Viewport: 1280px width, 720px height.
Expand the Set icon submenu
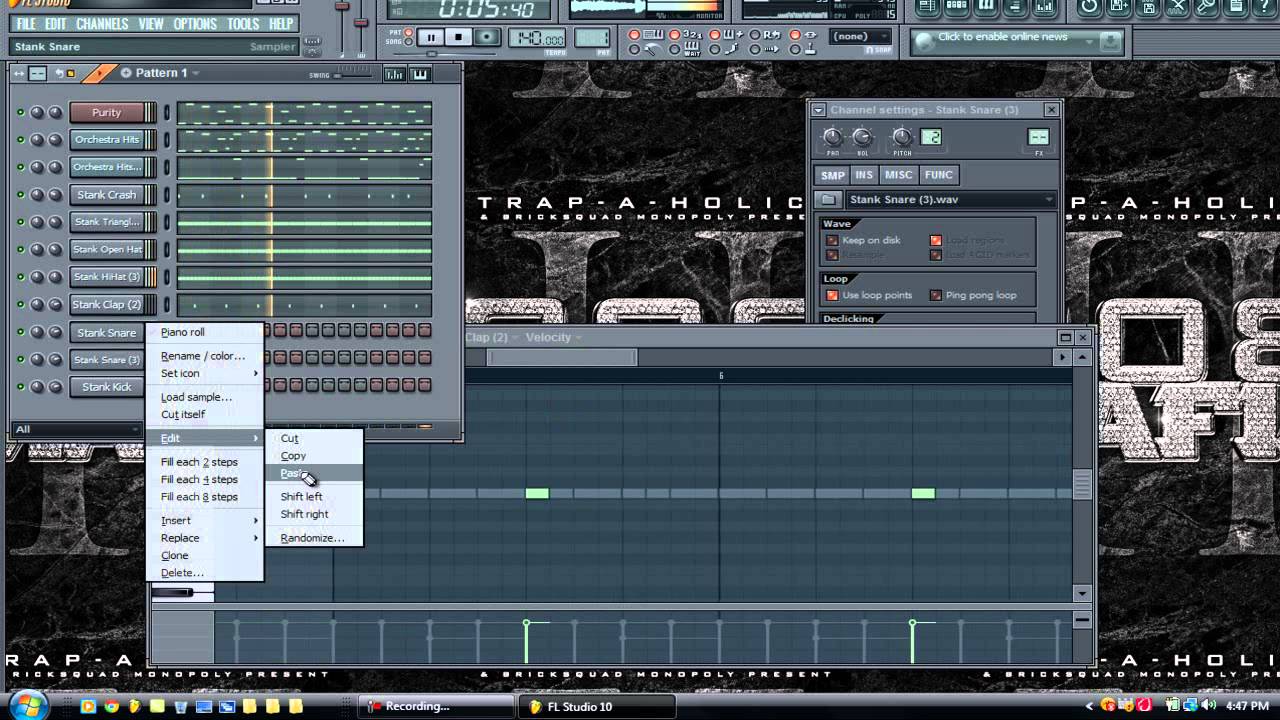205,373
